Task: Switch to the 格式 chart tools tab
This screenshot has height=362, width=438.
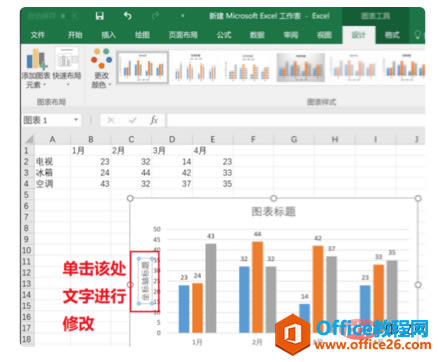Action: (x=392, y=35)
